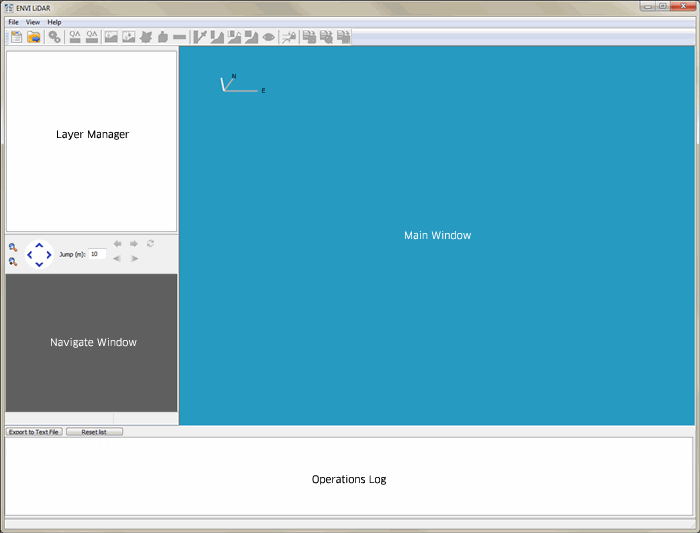
Task: Open the File menu
Action: point(13,22)
